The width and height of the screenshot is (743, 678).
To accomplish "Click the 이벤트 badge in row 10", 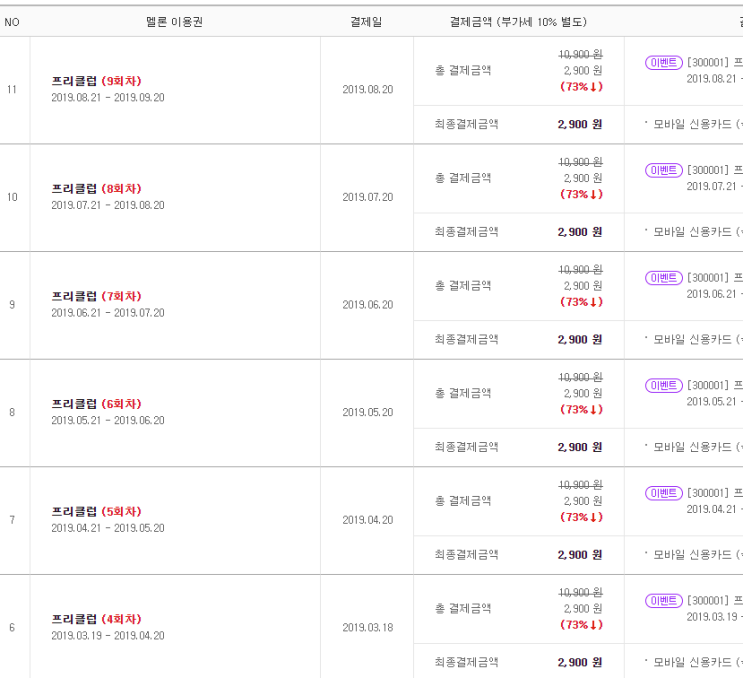I will (663, 170).
